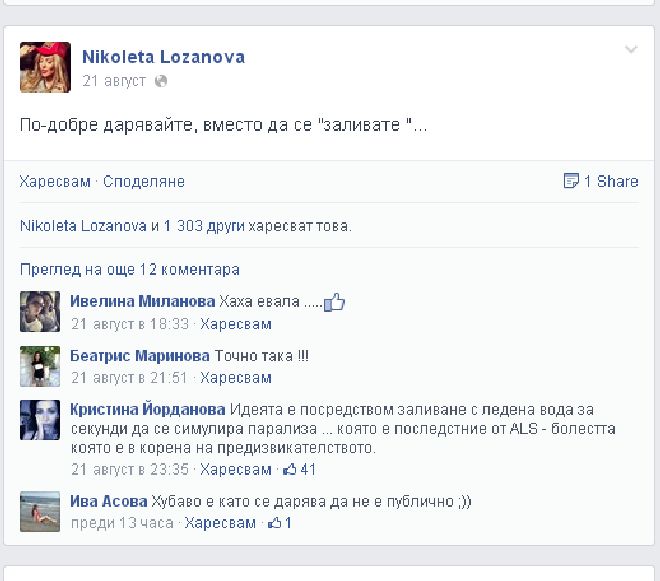Expand Преглед на още 12 коментара
The image size is (660, 581).
tap(130, 269)
